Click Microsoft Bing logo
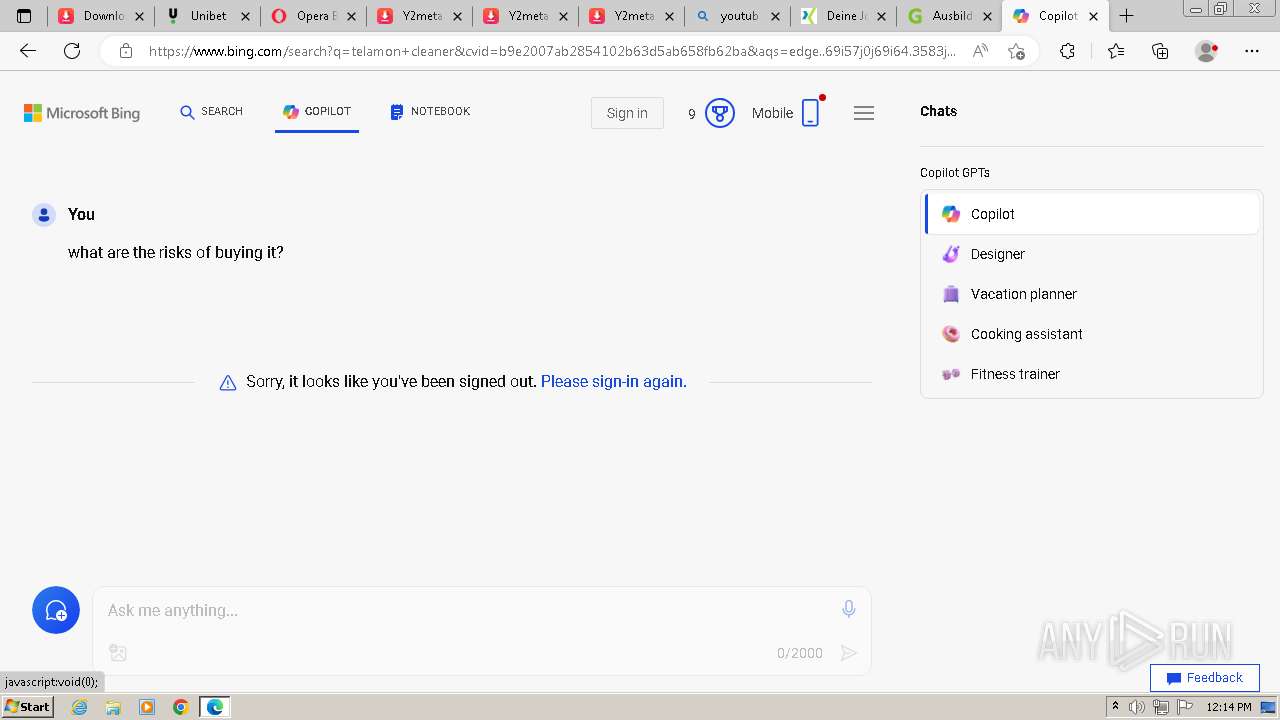1280x720 pixels. [x=82, y=113]
